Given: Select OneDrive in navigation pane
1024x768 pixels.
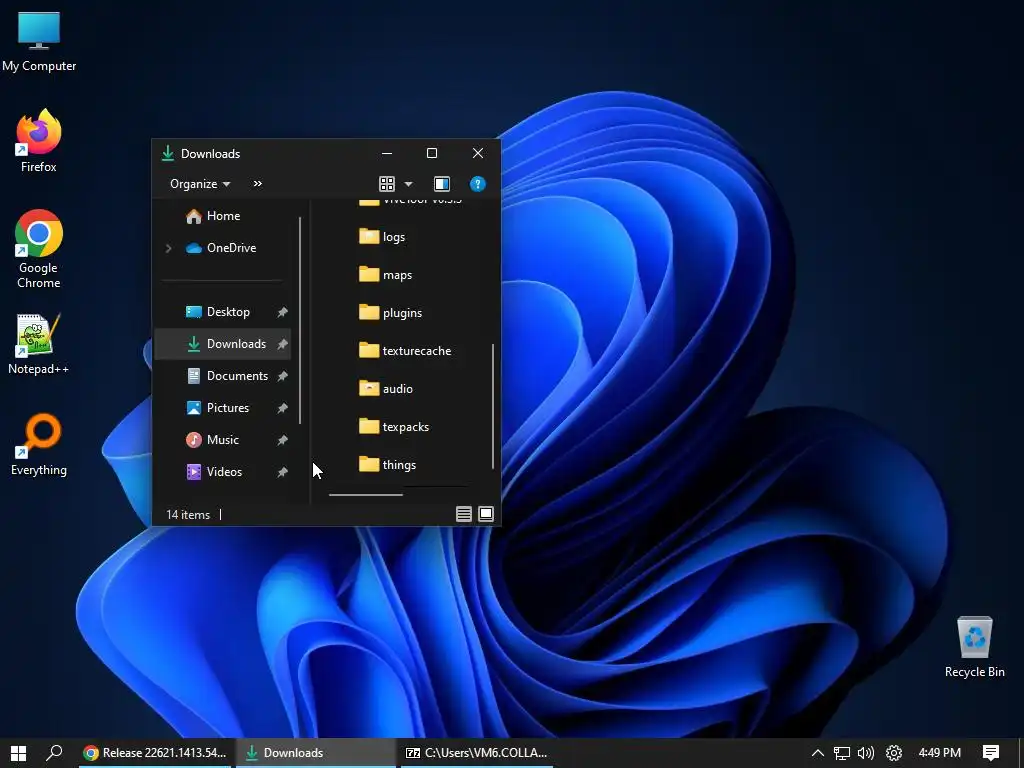Looking at the screenshot, I should coord(221,248).
